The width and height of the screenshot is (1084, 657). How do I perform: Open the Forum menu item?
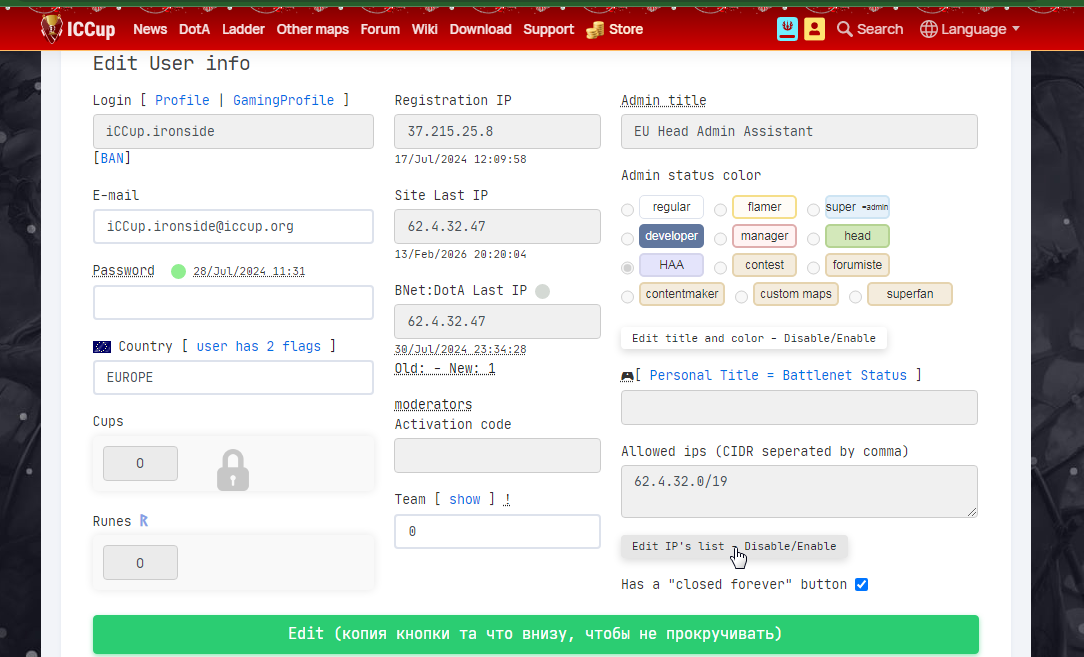[x=380, y=29]
